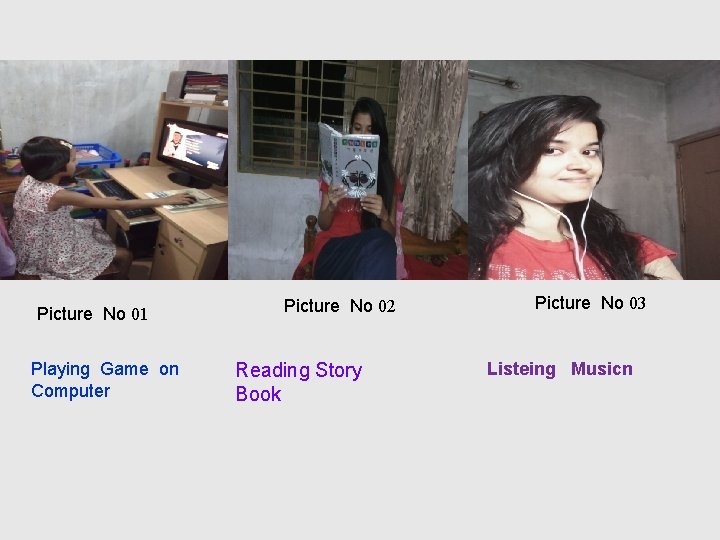Select the 'Listeing Musicn' text

tap(560, 369)
